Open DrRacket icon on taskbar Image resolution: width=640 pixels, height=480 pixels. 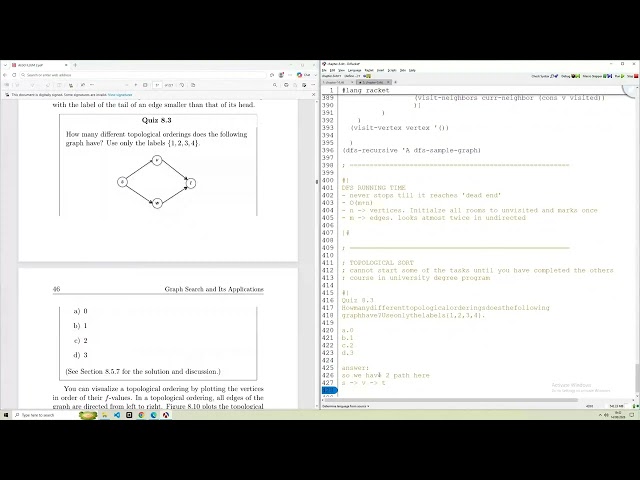click(166, 415)
